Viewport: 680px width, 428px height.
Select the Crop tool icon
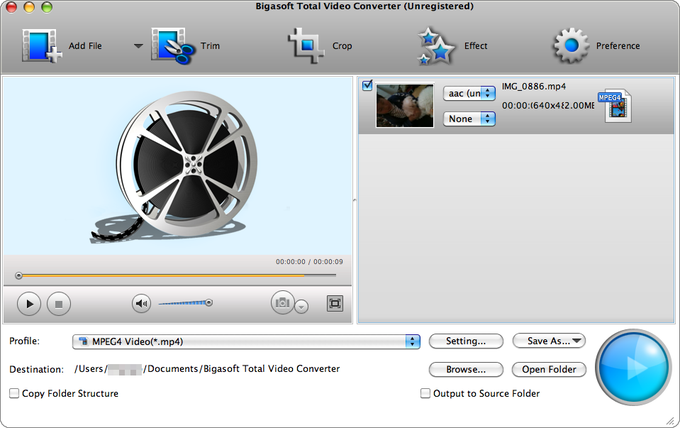coord(306,46)
